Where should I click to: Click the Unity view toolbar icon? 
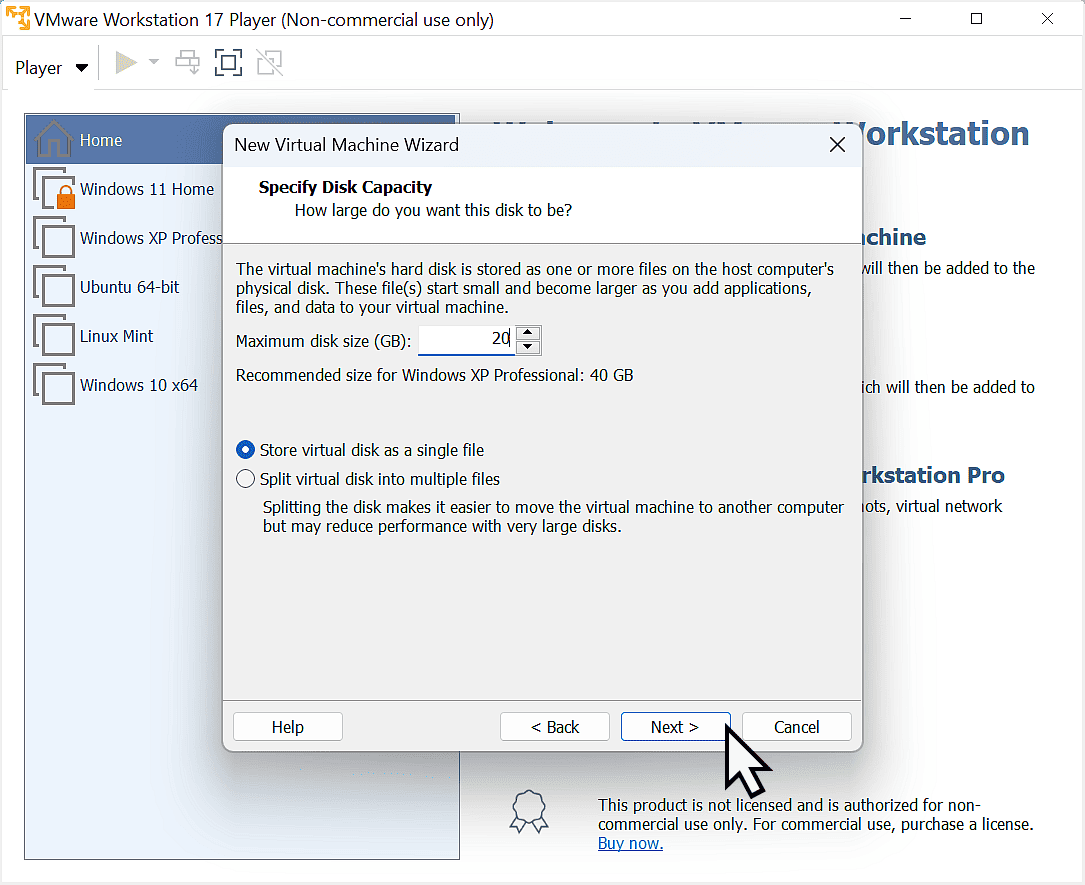click(x=269, y=62)
